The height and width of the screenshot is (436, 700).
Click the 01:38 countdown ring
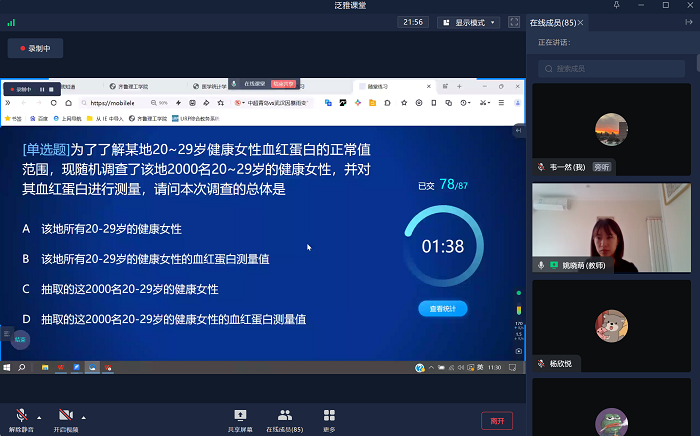[443, 246]
